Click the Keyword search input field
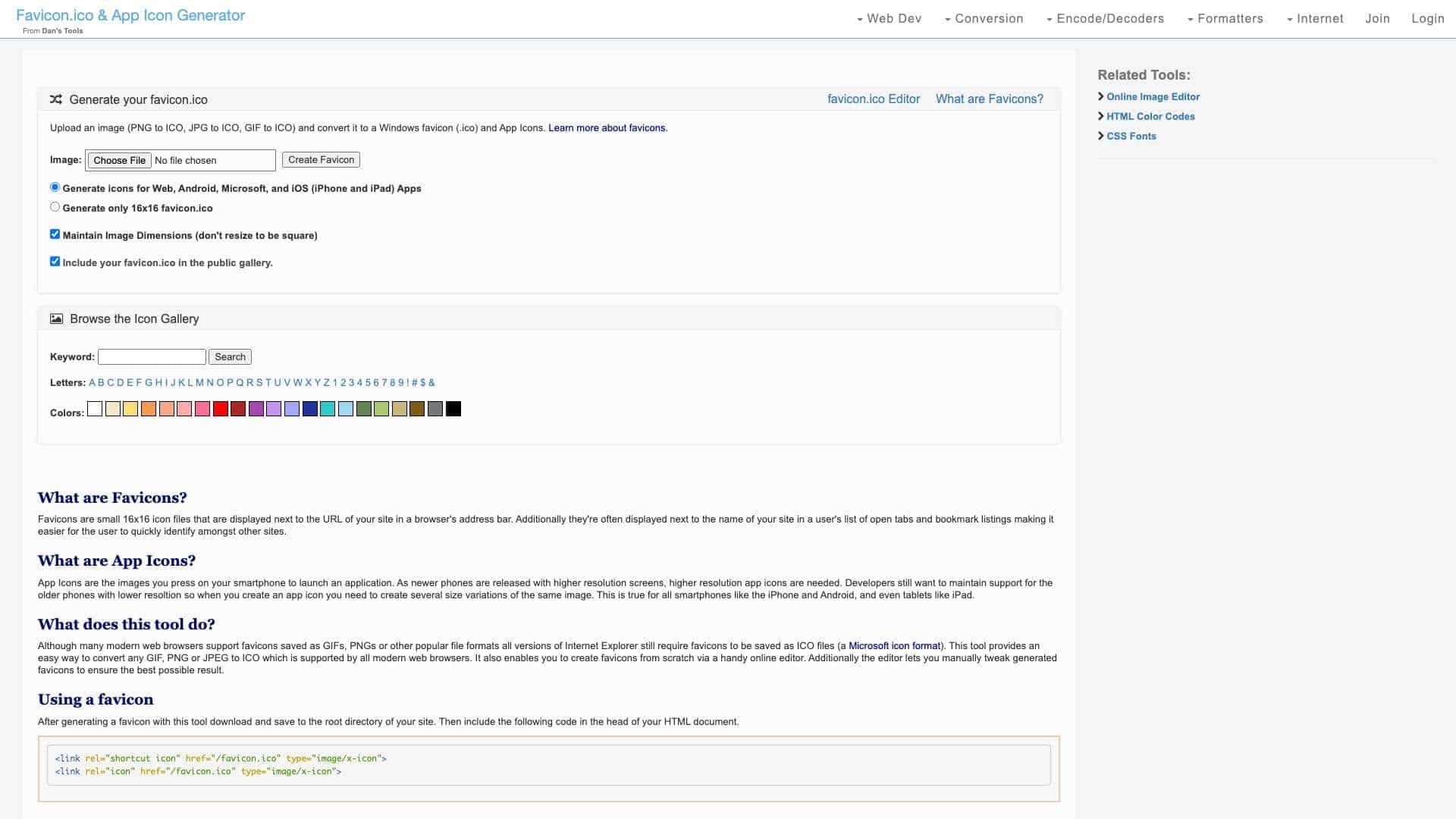The image size is (1456, 819). coord(152,357)
